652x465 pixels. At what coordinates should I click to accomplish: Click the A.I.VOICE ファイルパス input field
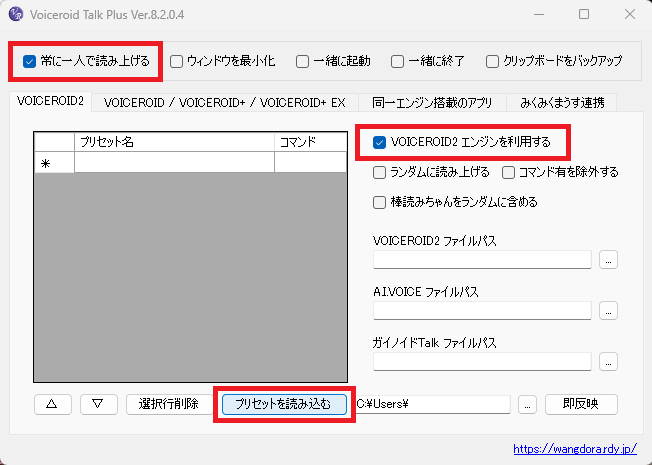click(x=482, y=311)
